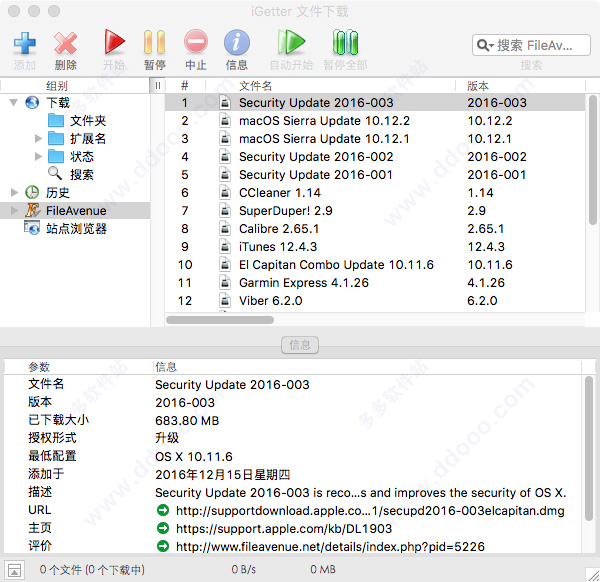This screenshot has width=600, height=582.
Task: Sort by the 文件名 column header
Action: 331,86
